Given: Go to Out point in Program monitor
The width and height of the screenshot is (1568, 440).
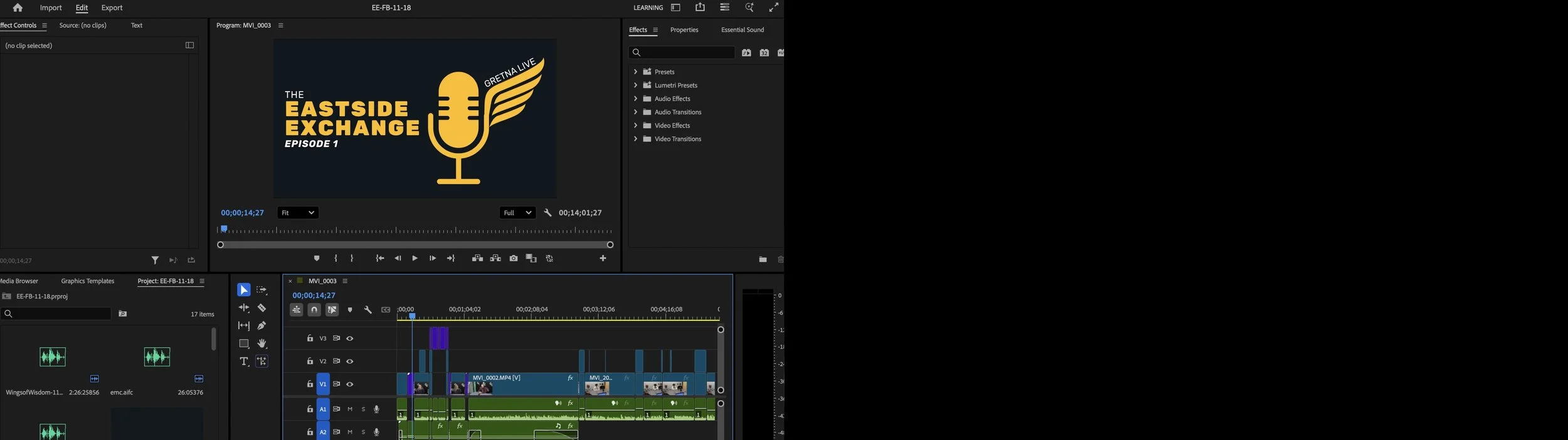Looking at the screenshot, I should [450, 259].
